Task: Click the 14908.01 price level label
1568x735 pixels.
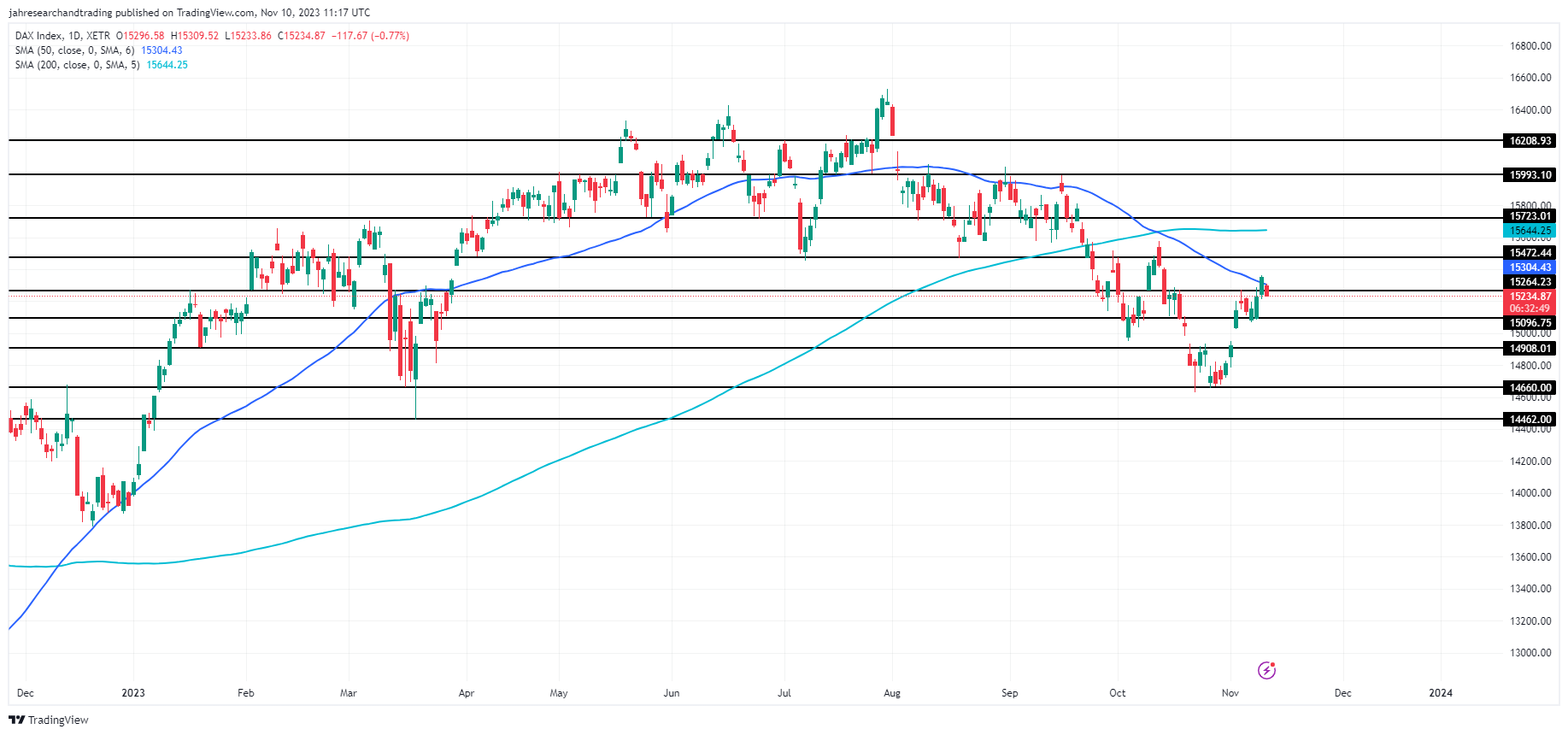Action: coord(1530,349)
